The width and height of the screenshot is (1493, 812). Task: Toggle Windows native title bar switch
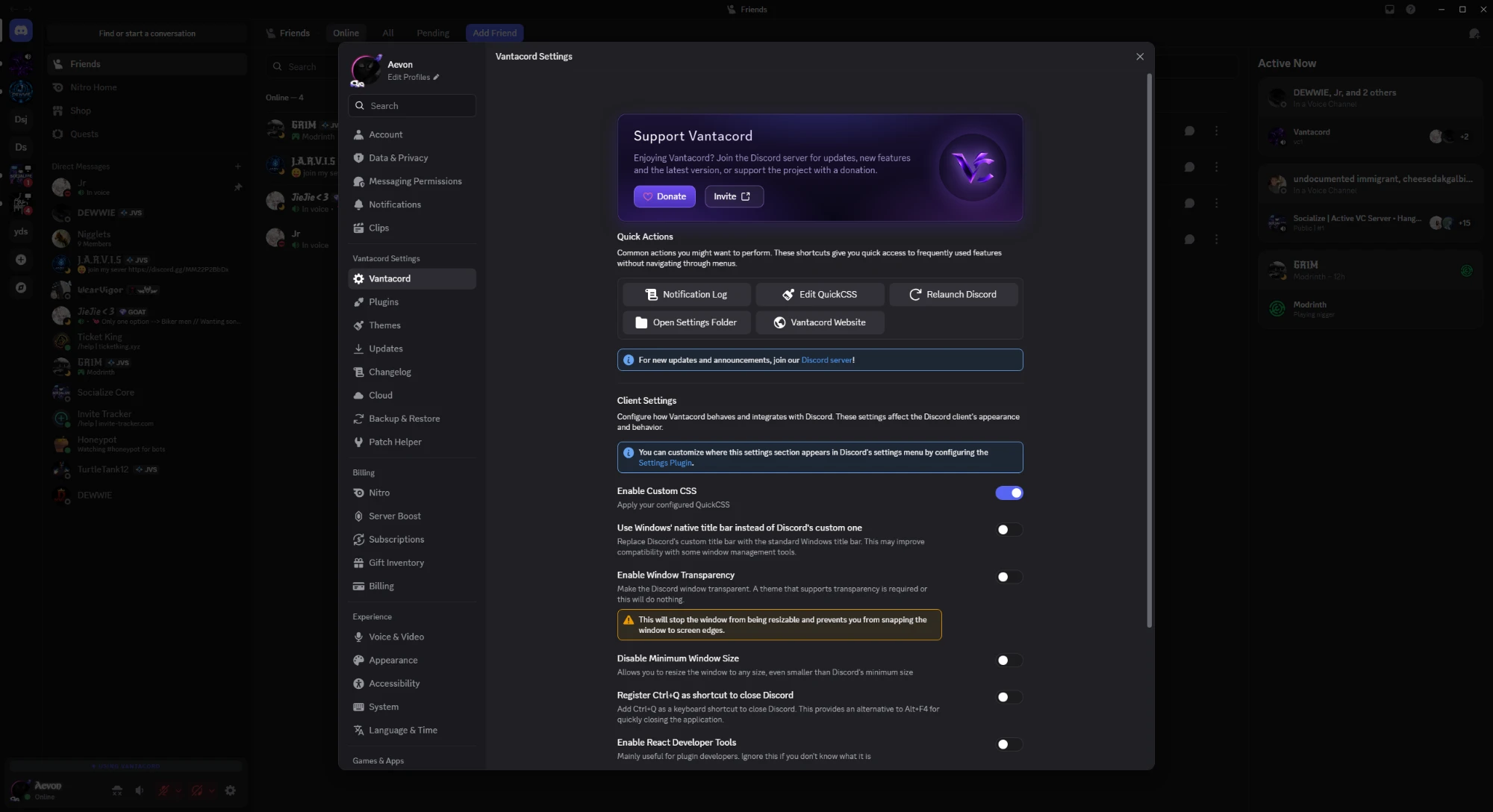click(x=1009, y=530)
